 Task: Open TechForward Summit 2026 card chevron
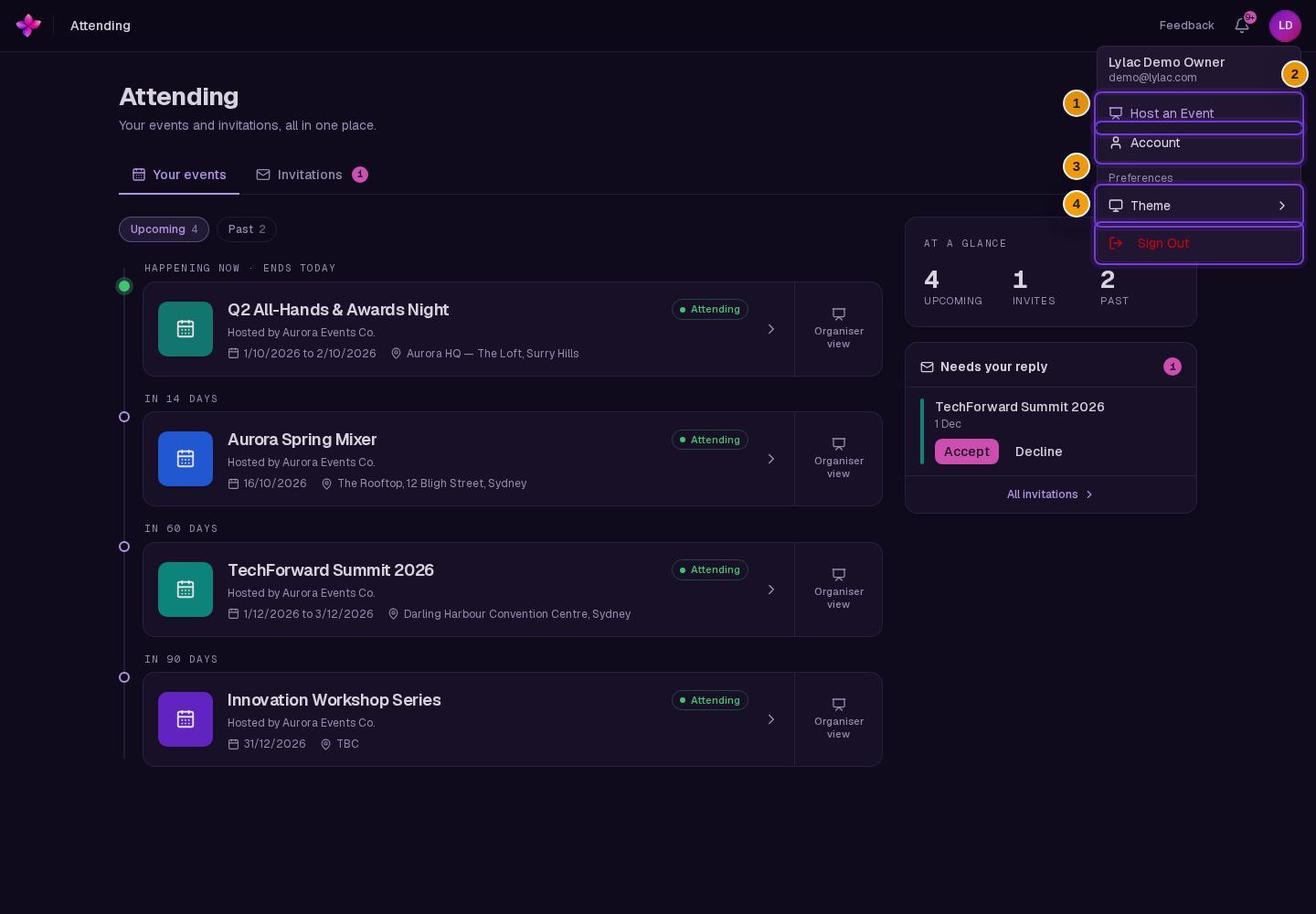(x=771, y=590)
